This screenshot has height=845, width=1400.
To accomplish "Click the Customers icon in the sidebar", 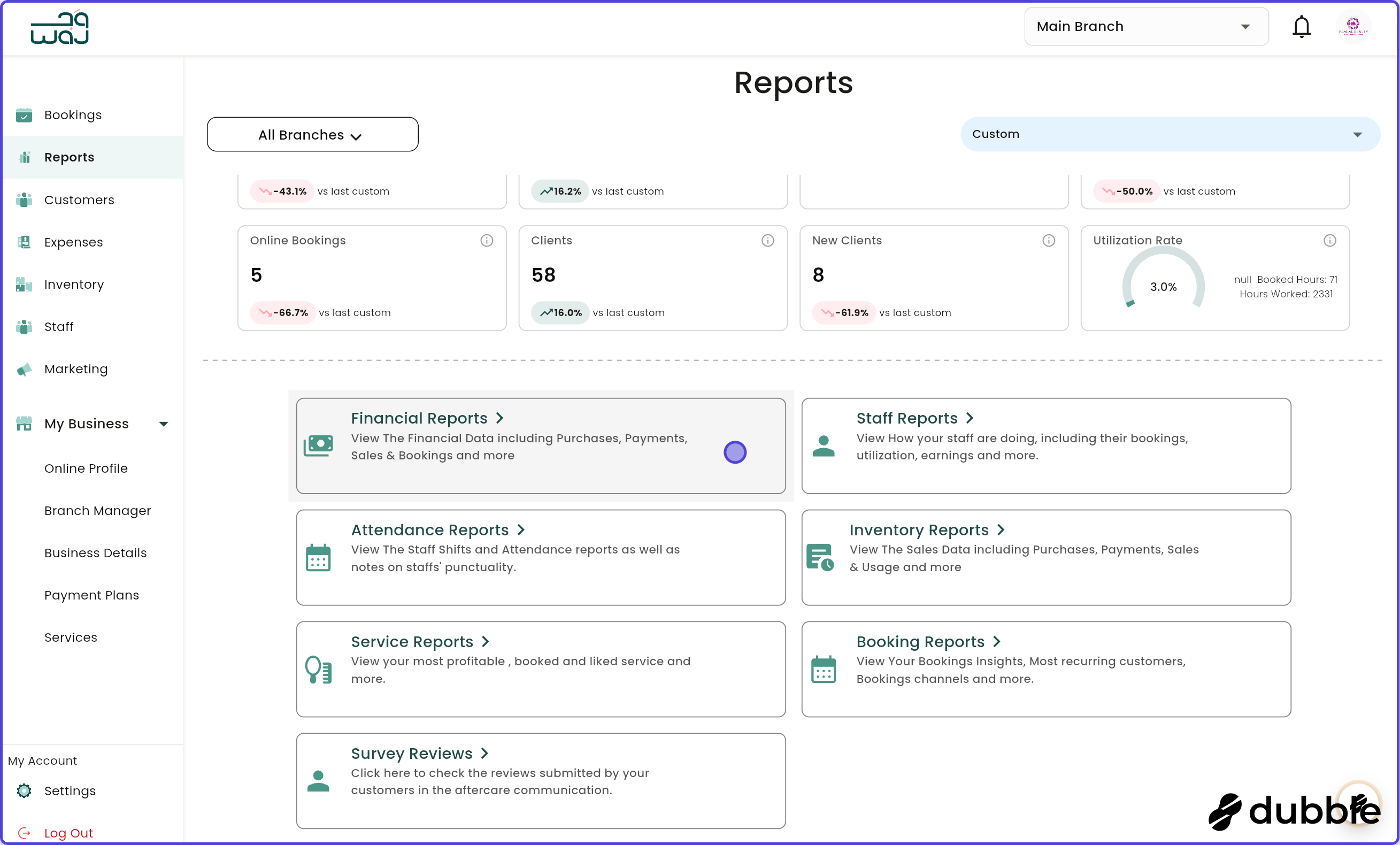I will click(x=24, y=200).
